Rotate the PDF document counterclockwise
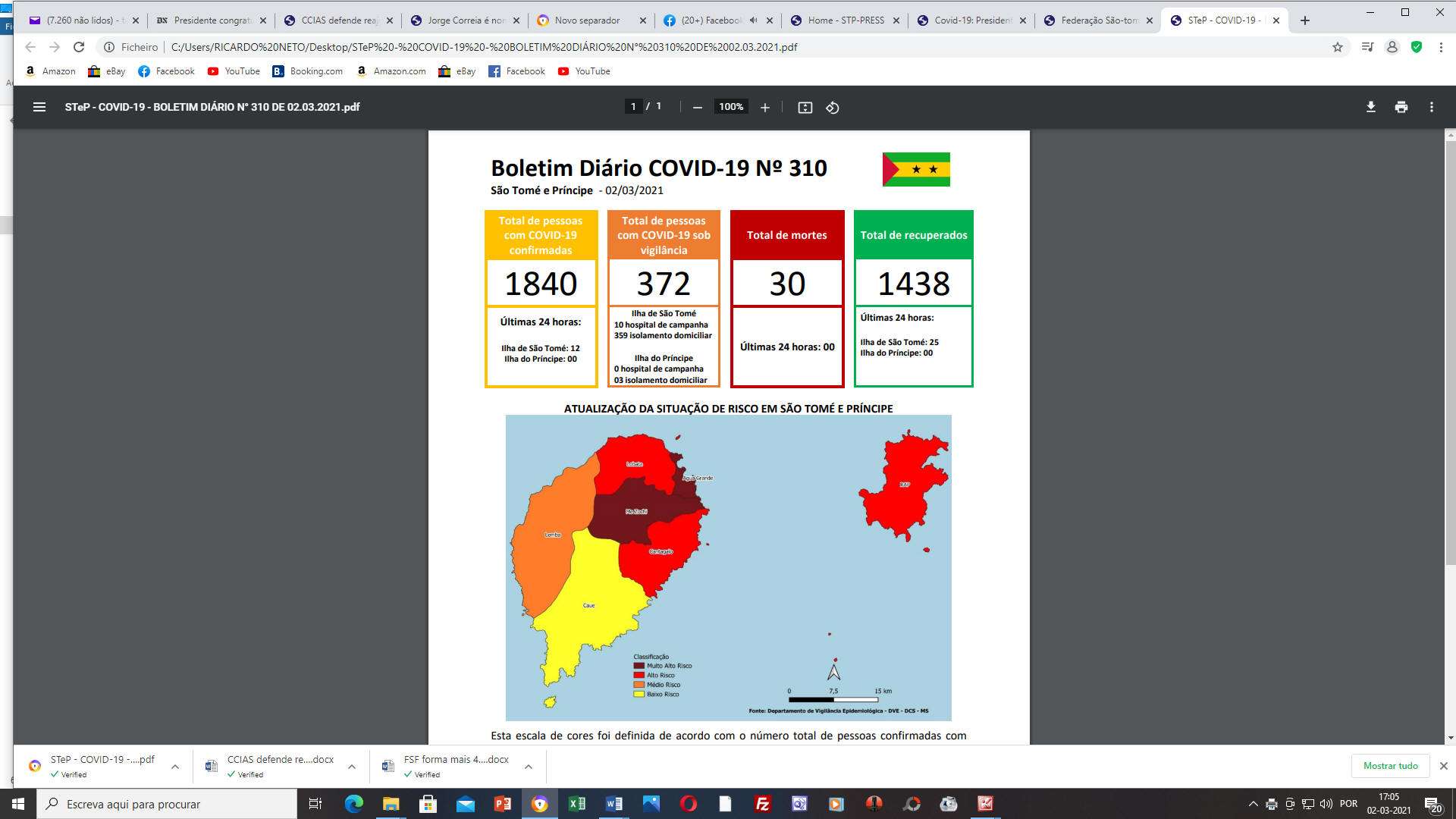The width and height of the screenshot is (1456, 819). [832, 108]
